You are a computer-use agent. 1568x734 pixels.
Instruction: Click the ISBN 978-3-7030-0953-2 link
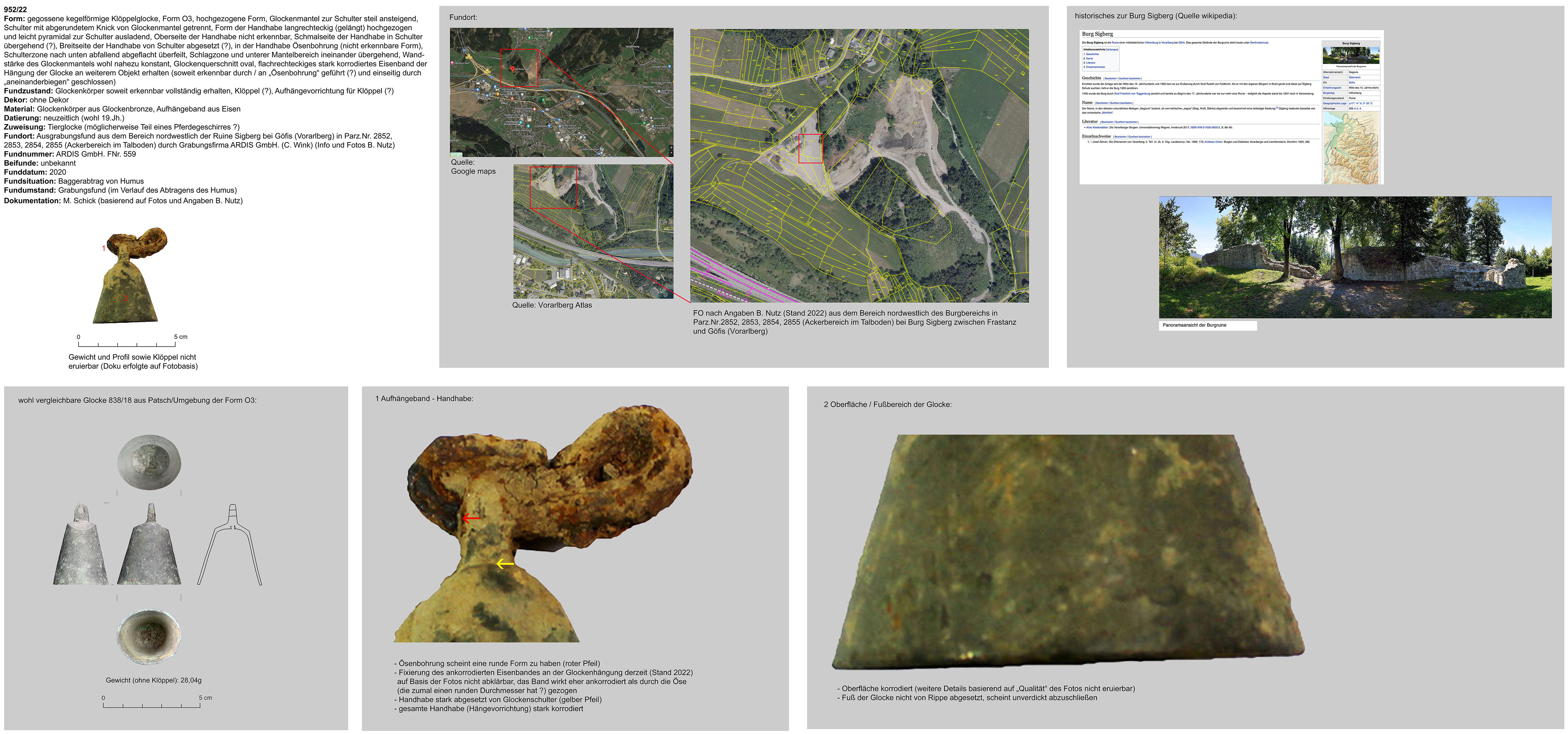coord(1205,128)
